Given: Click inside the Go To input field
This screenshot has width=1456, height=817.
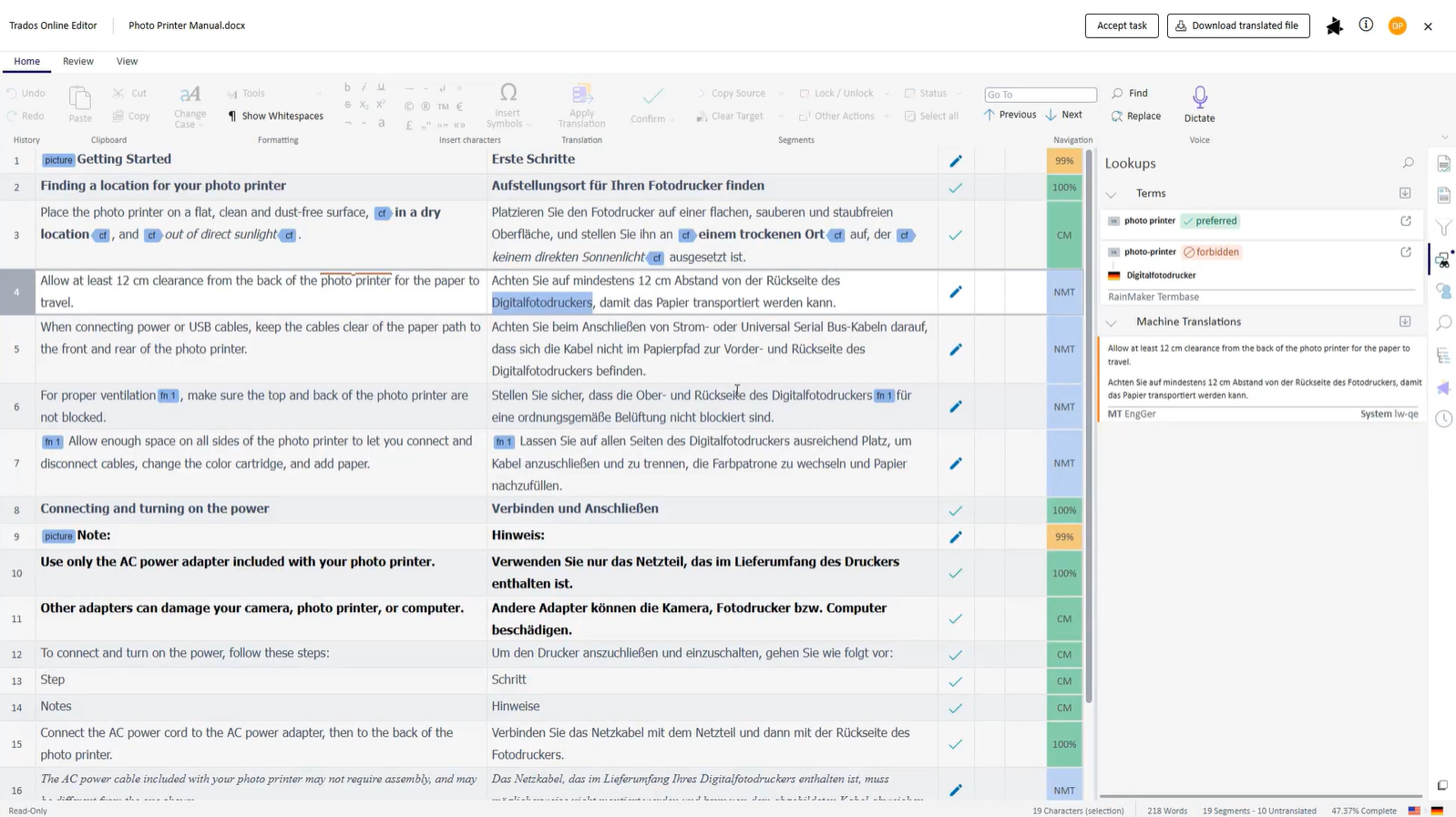Looking at the screenshot, I should (1041, 94).
